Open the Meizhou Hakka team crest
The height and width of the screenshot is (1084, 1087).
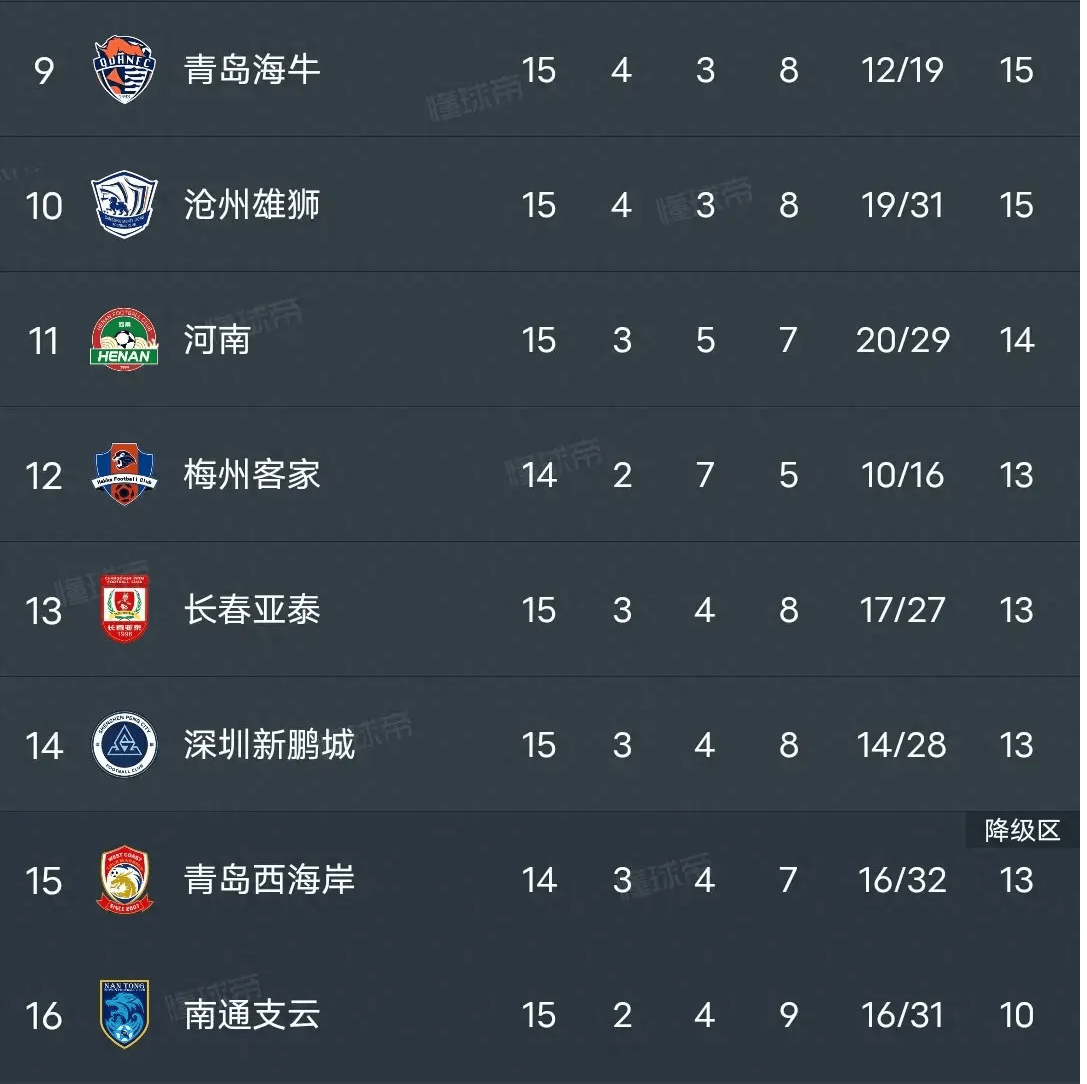pos(124,474)
